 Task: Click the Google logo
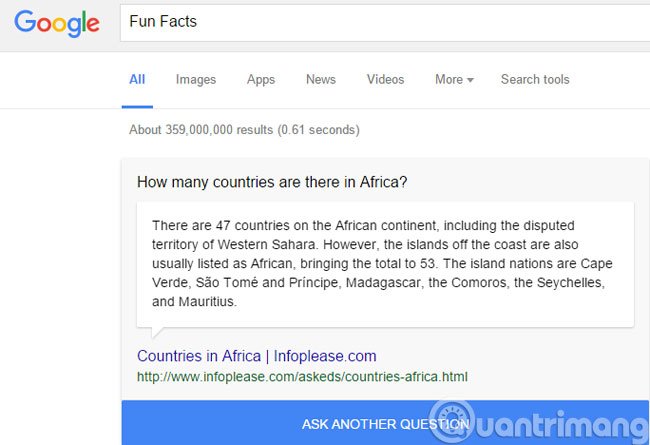coord(57,24)
